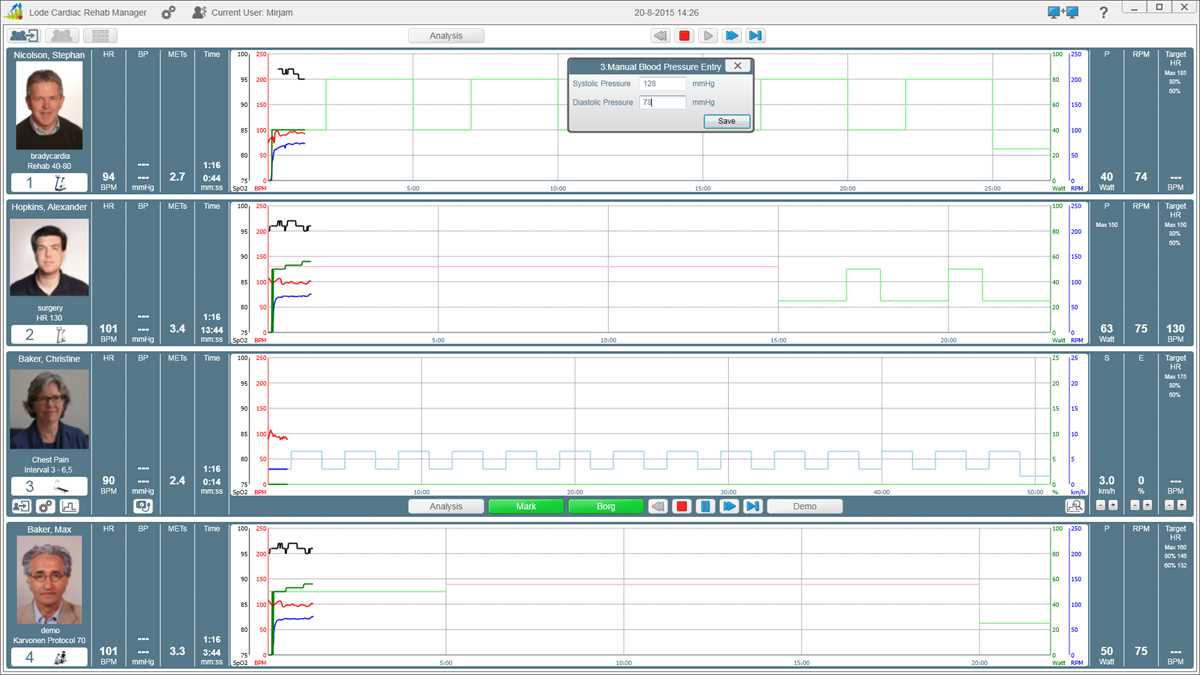Image resolution: width=1200 pixels, height=675 pixels.
Task: Click the Systolic Pressure input field
Action: coord(662,84)
